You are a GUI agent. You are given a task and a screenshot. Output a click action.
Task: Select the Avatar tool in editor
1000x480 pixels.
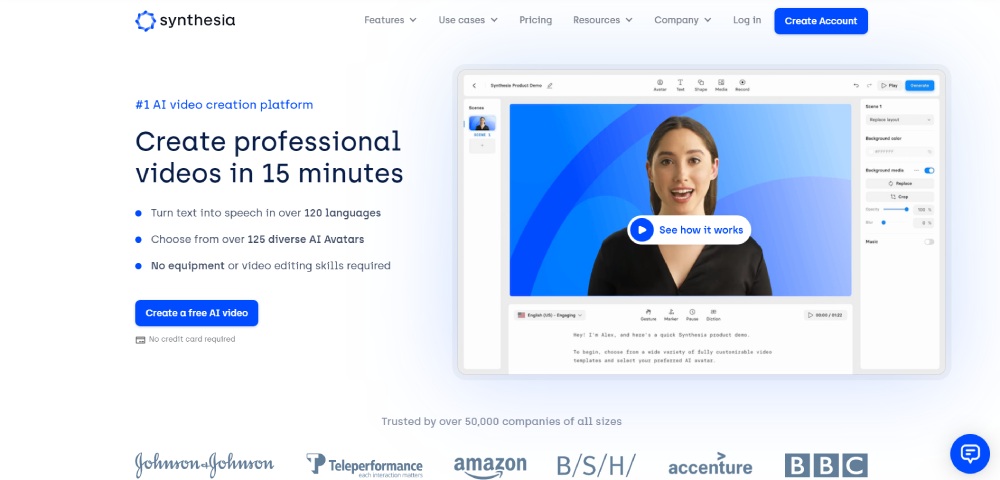point(659,85)
